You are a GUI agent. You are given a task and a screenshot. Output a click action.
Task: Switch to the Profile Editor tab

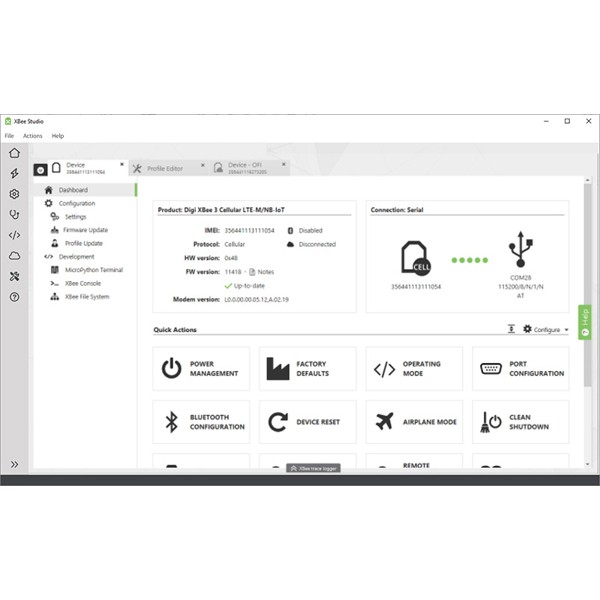165,168
